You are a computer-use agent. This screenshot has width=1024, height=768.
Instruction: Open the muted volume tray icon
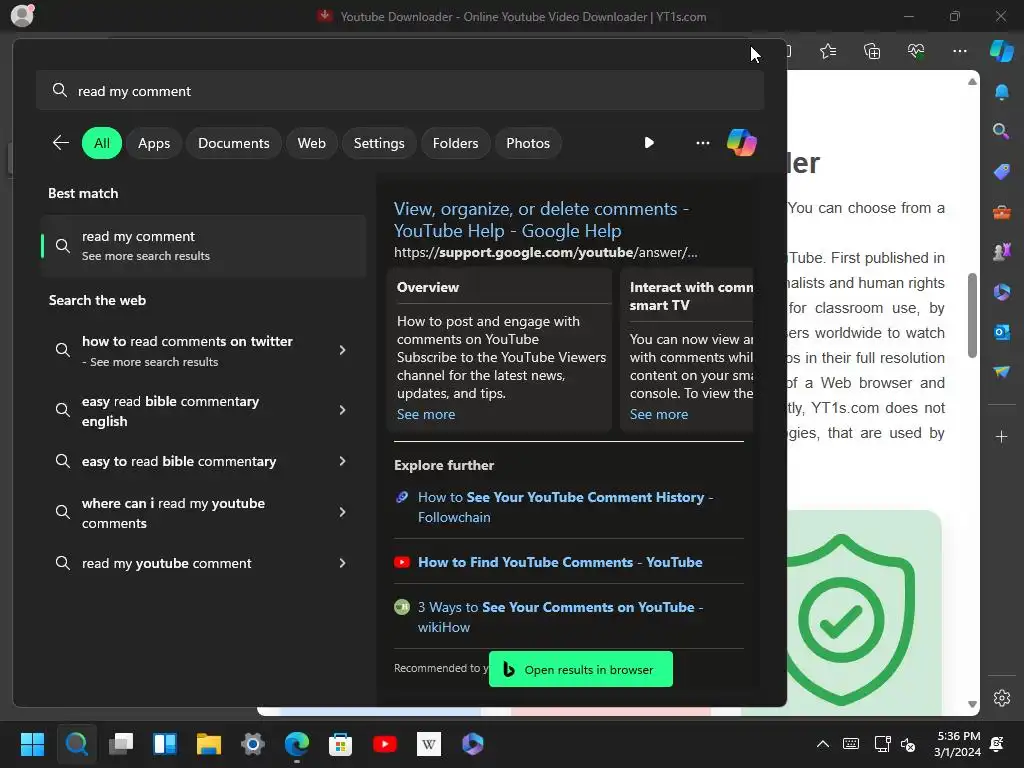click(x=908, y=744)
